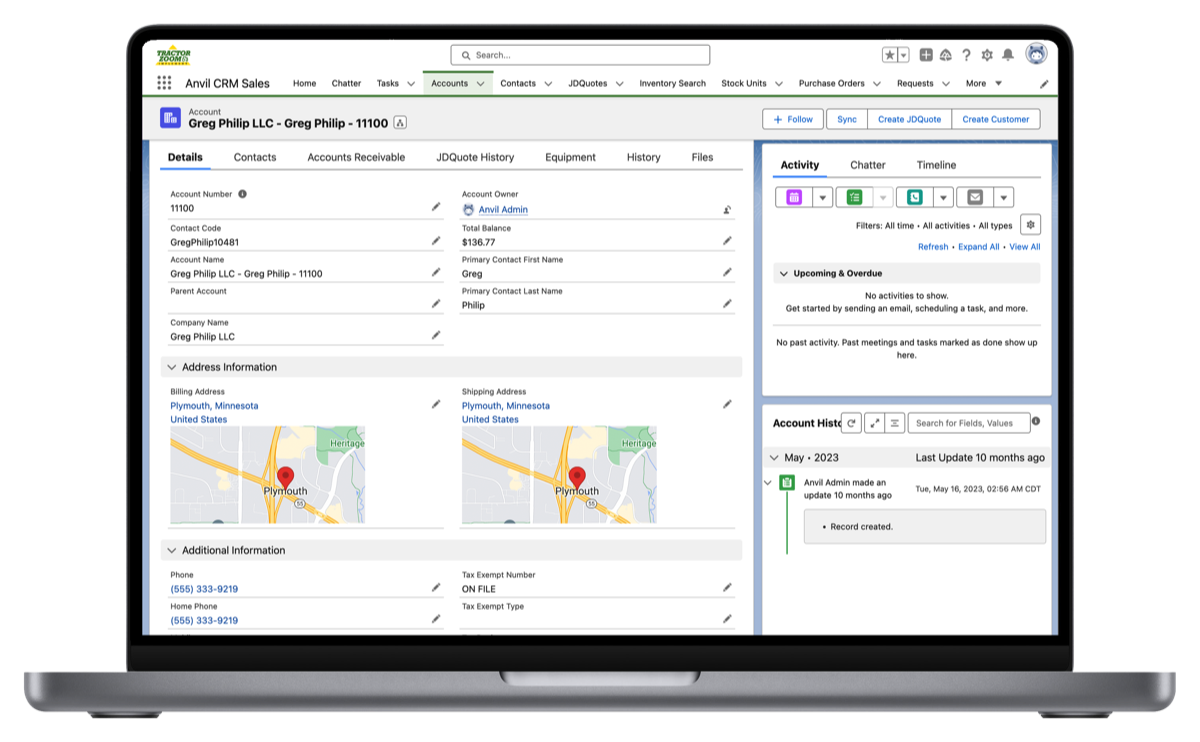Click the gray Email envelope icon
Viewport: 1200px width, 742px height.
[x=974, y=197]
